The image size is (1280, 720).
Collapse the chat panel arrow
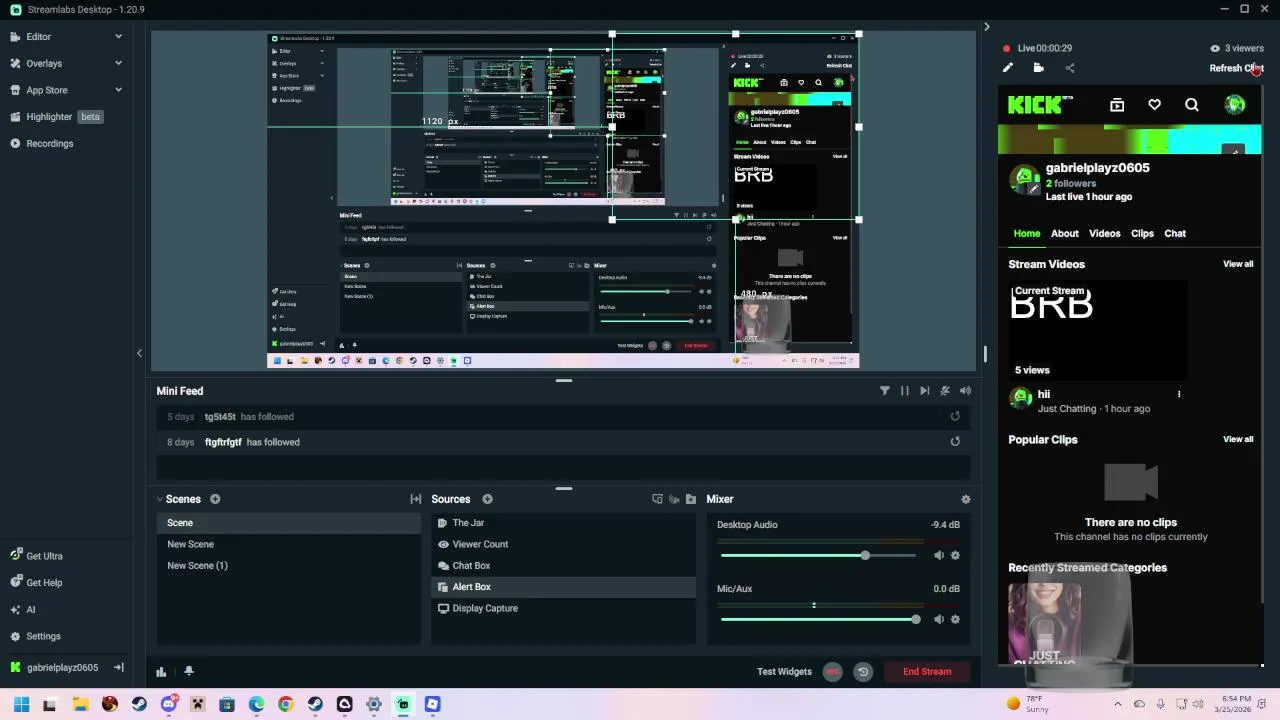(986, 27)
